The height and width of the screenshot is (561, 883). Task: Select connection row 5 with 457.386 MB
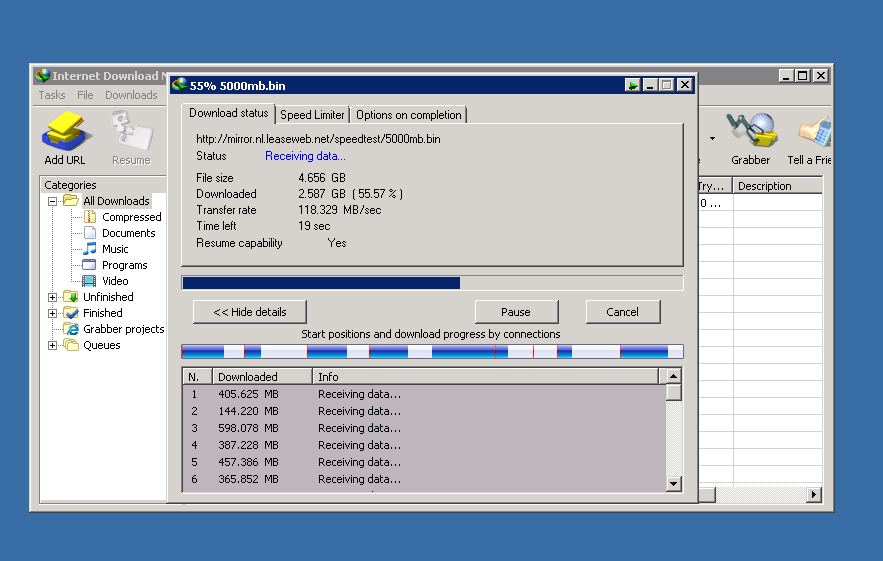(x=424, y=462)
